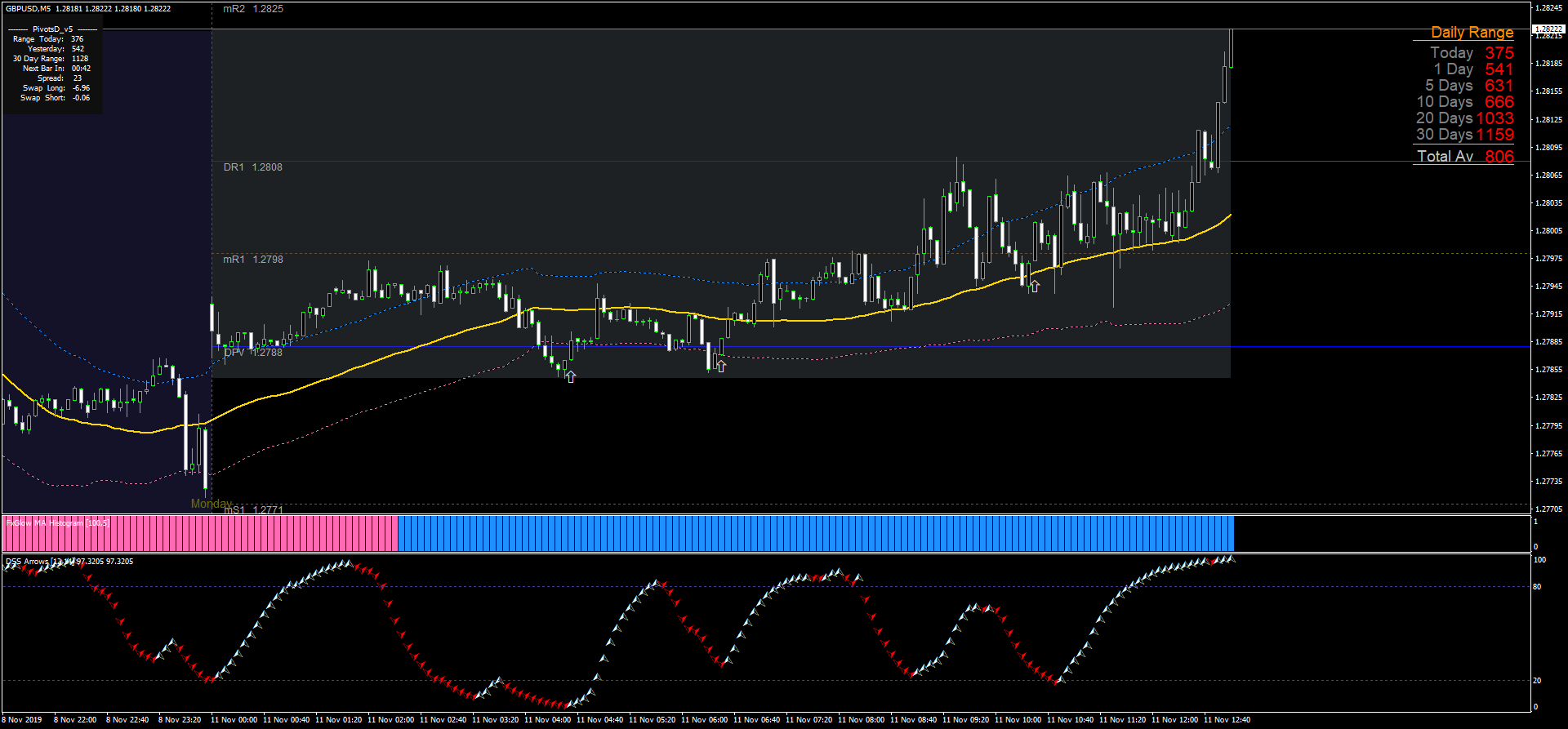Click the 'Range Today: 376' value

pos(48,39)
